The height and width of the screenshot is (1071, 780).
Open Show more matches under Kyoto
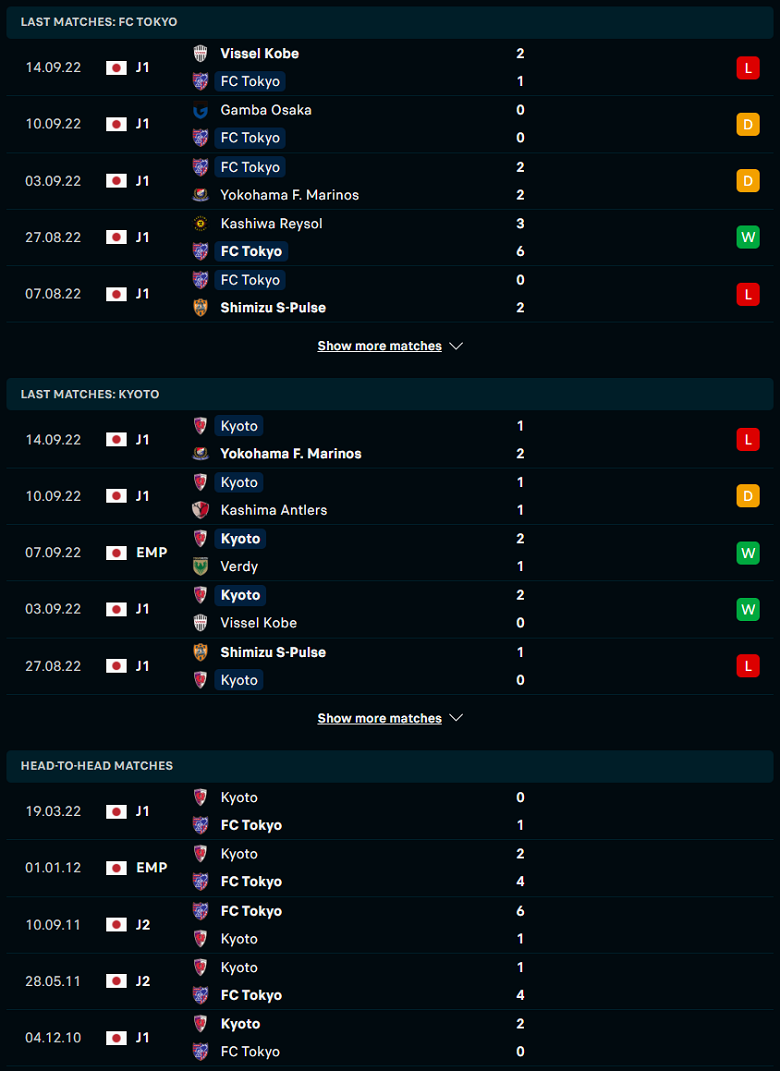(x=380, y=718)
